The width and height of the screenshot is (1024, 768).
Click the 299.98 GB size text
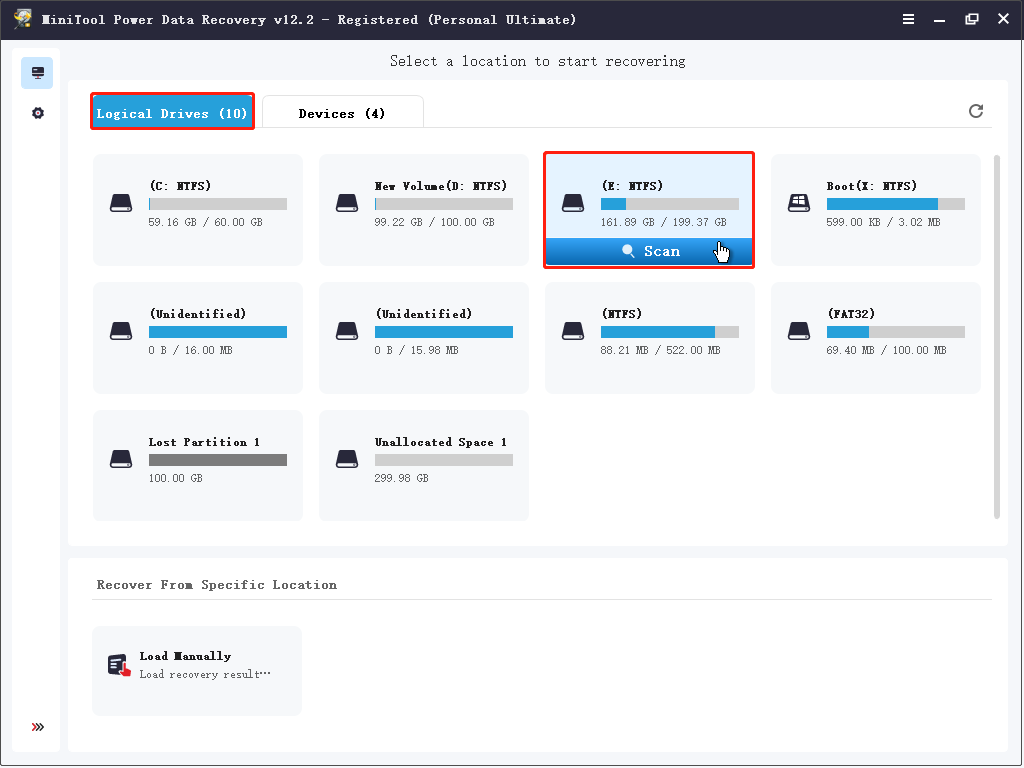pos(402,478)
